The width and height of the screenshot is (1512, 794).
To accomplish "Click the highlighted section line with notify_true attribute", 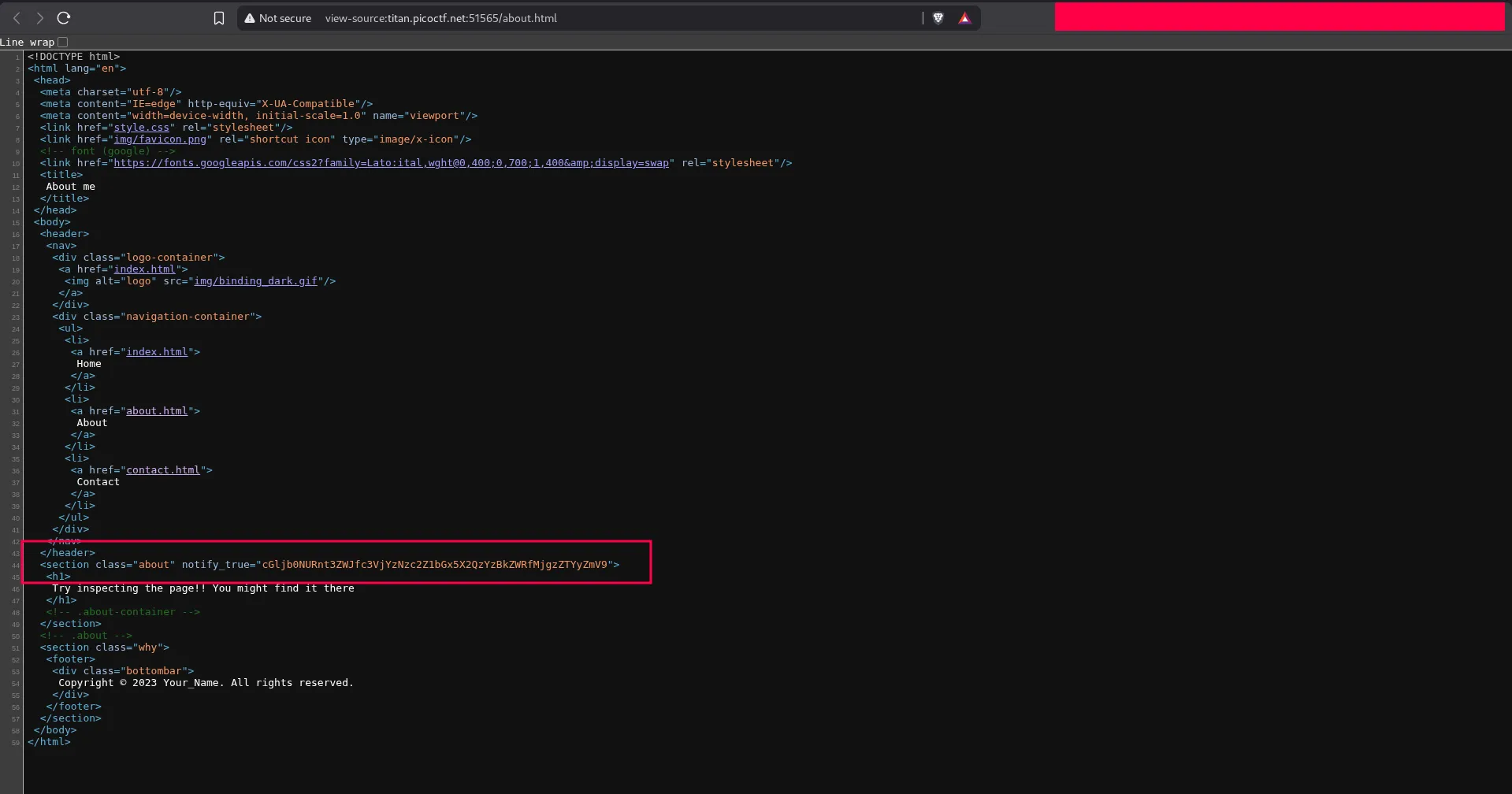I will [331, 565].
